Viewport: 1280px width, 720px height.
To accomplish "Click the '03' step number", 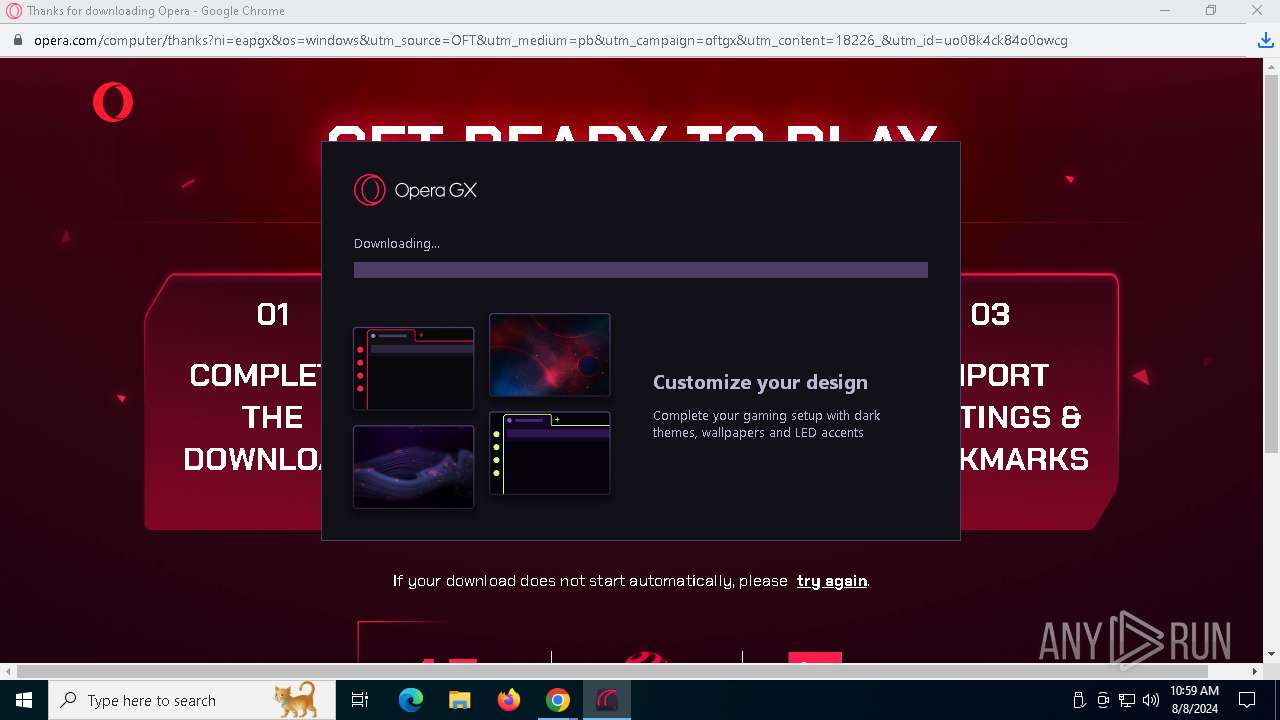I will [990, 314].
